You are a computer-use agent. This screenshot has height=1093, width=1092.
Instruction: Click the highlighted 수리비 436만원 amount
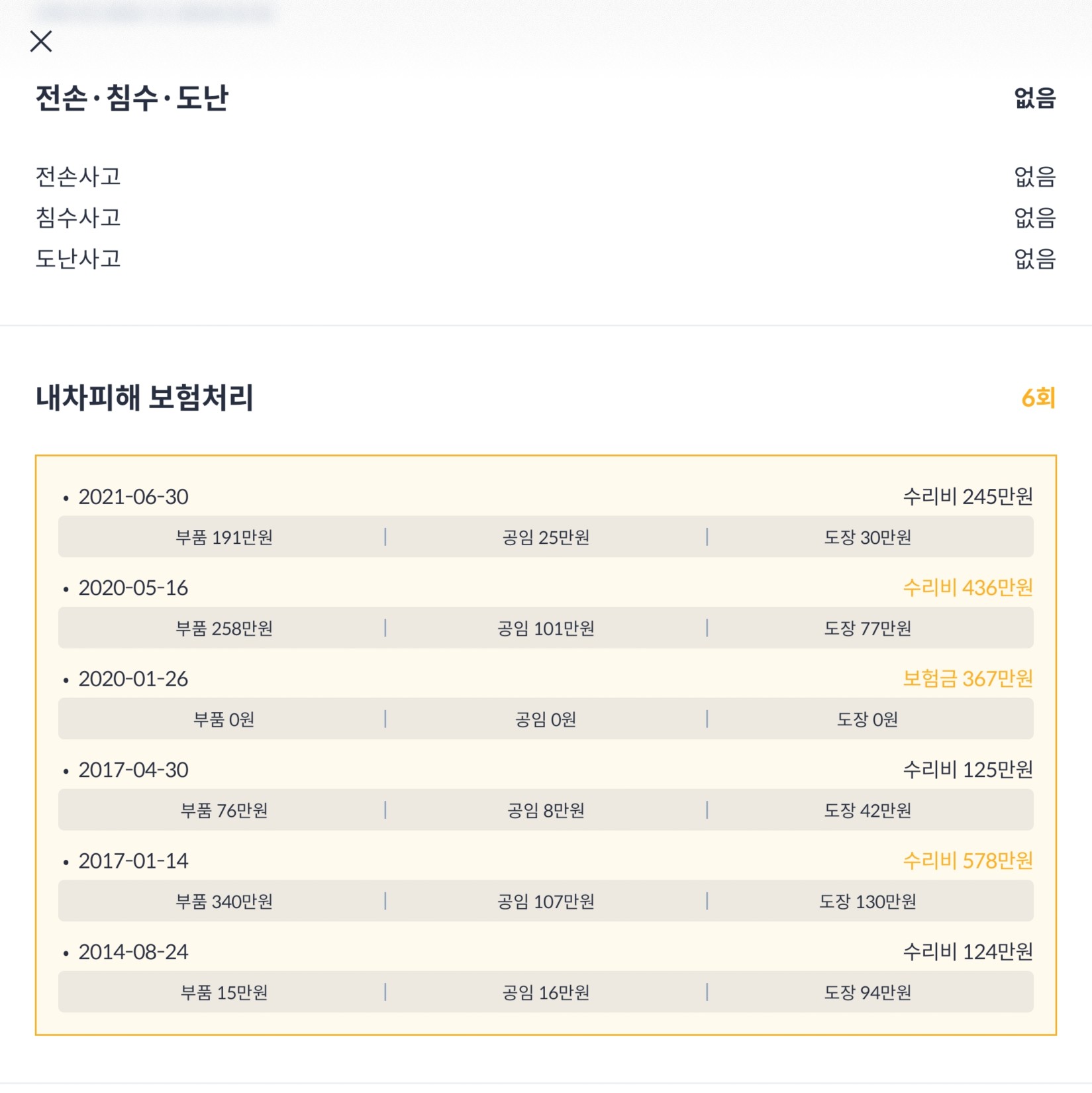pyautogui.click(x=968, y=588)
